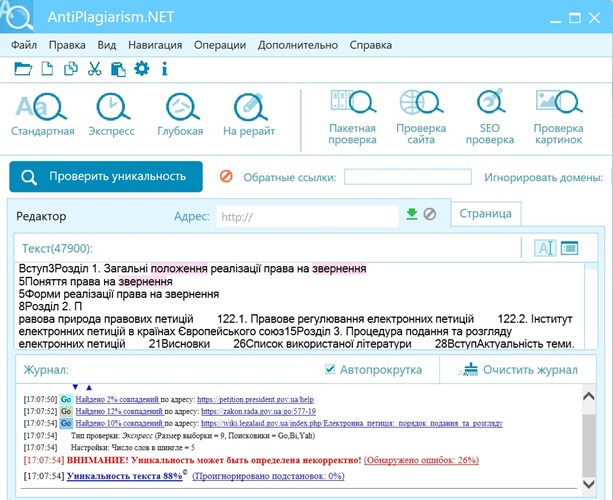Load the address with the green download arrow

click(412, 214)
